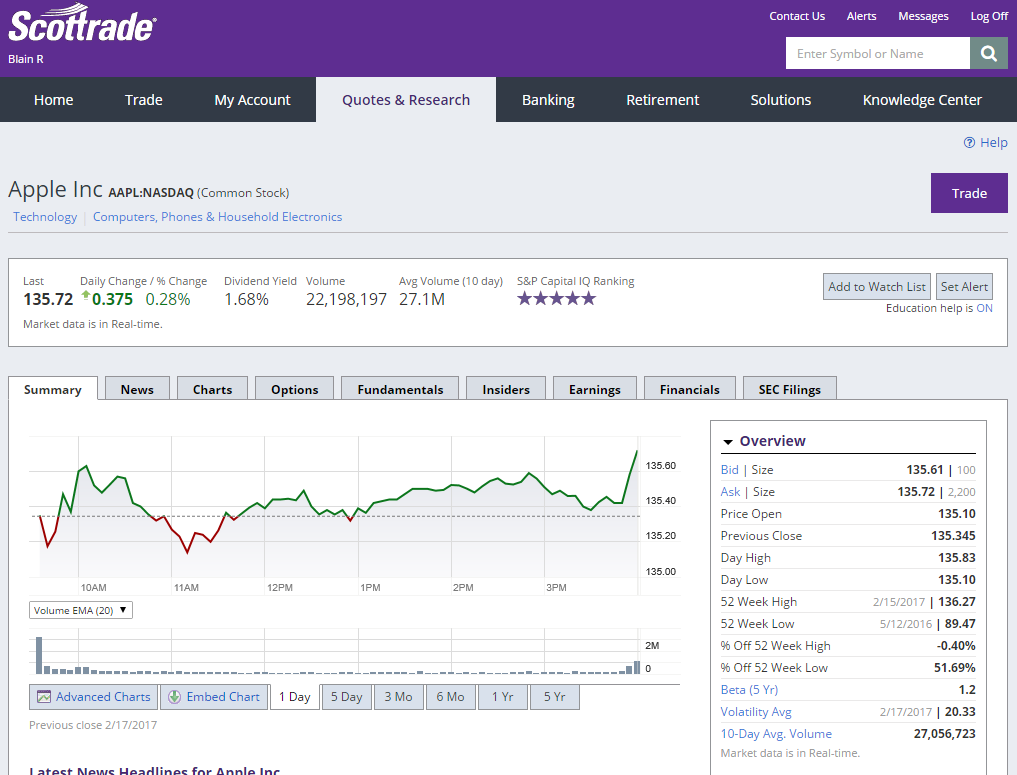This screenshot has height=775, width=1017.
Task: Click the Help link
Action: click(993, 143)
